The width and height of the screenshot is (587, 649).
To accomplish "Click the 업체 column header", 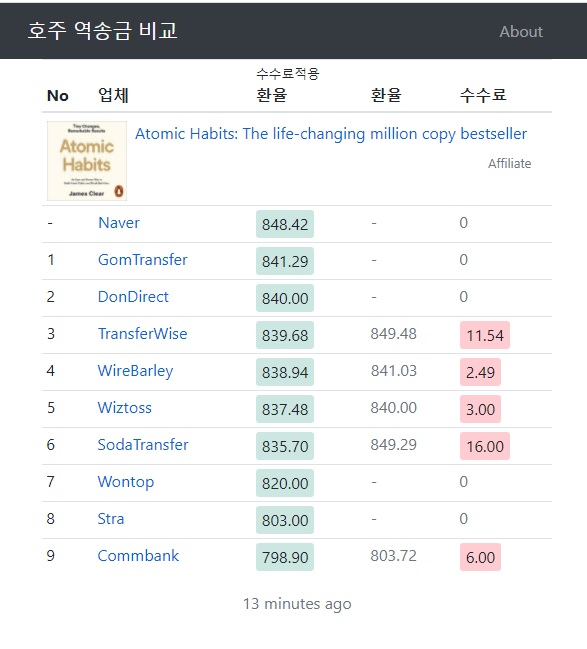I will point(113,95).
